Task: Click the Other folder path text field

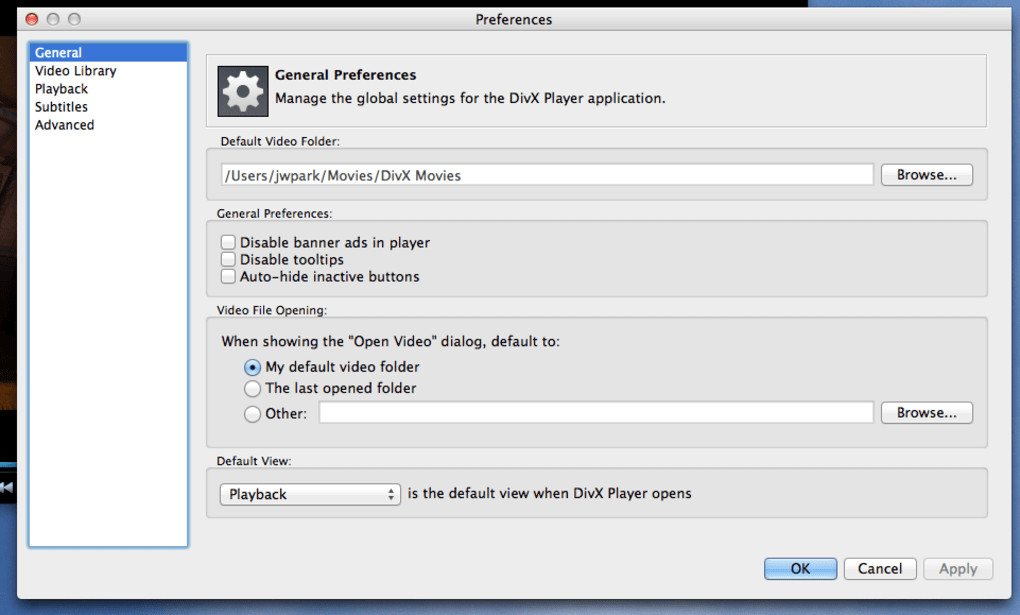Action: coord(596,413)
